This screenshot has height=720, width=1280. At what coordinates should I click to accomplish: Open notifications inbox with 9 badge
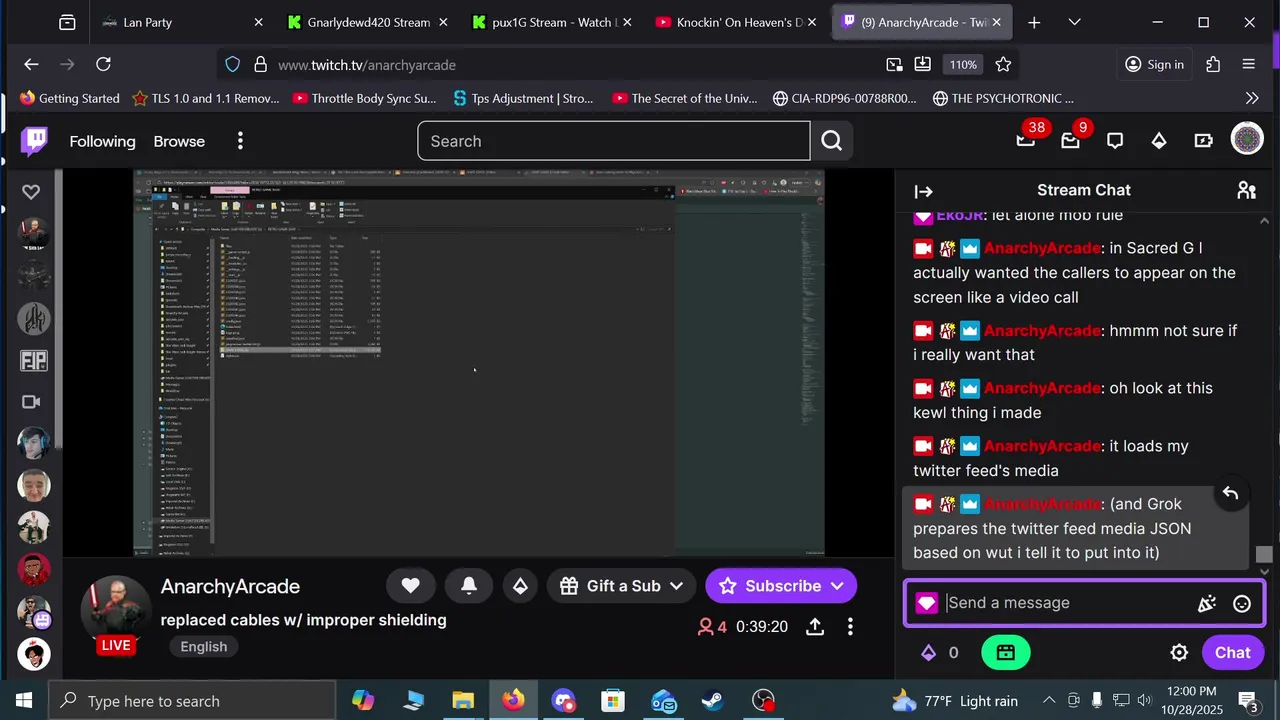[1071, 140]
